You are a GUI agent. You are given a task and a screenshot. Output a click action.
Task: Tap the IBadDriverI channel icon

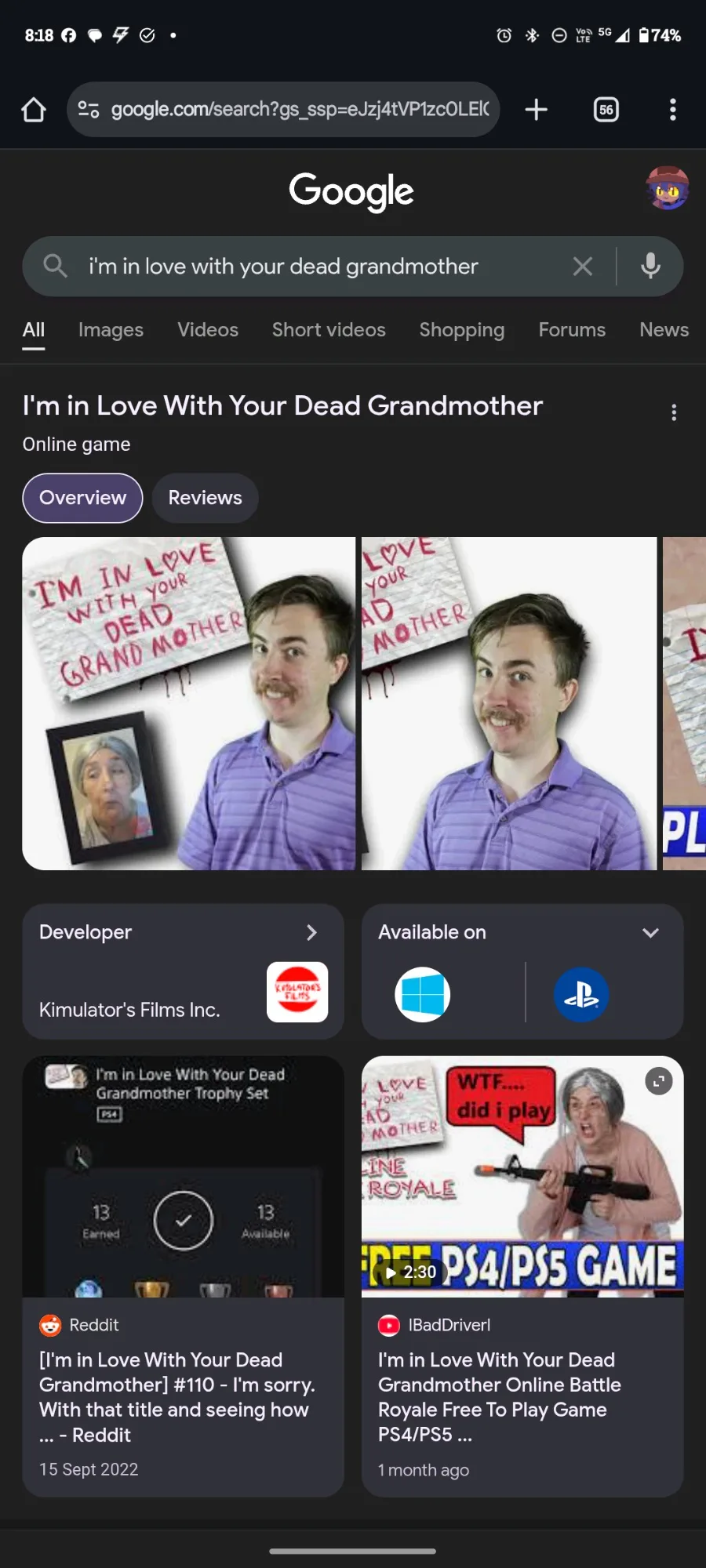point(389,1325)
